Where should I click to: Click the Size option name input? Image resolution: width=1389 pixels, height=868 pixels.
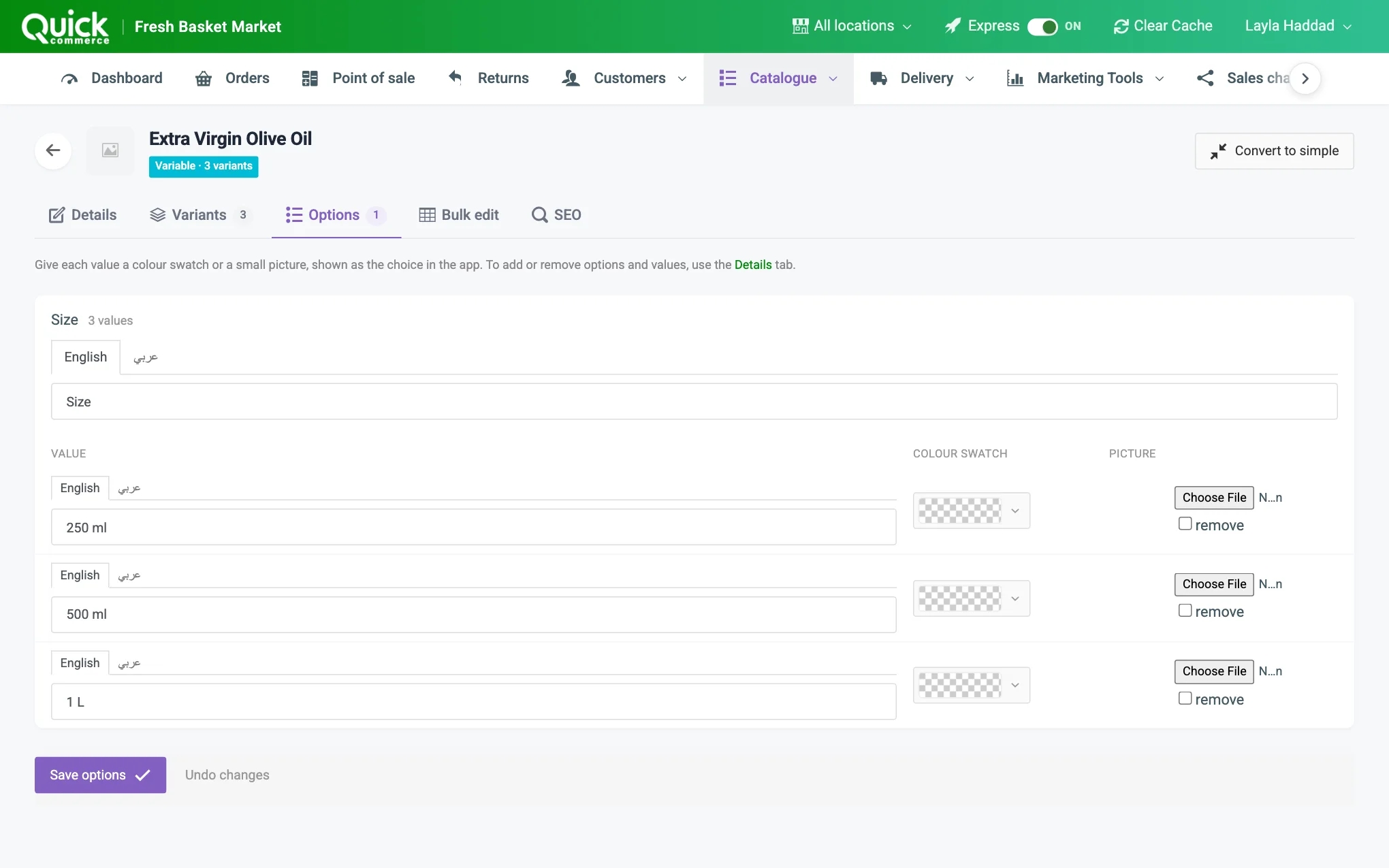(x=694, y=402)
